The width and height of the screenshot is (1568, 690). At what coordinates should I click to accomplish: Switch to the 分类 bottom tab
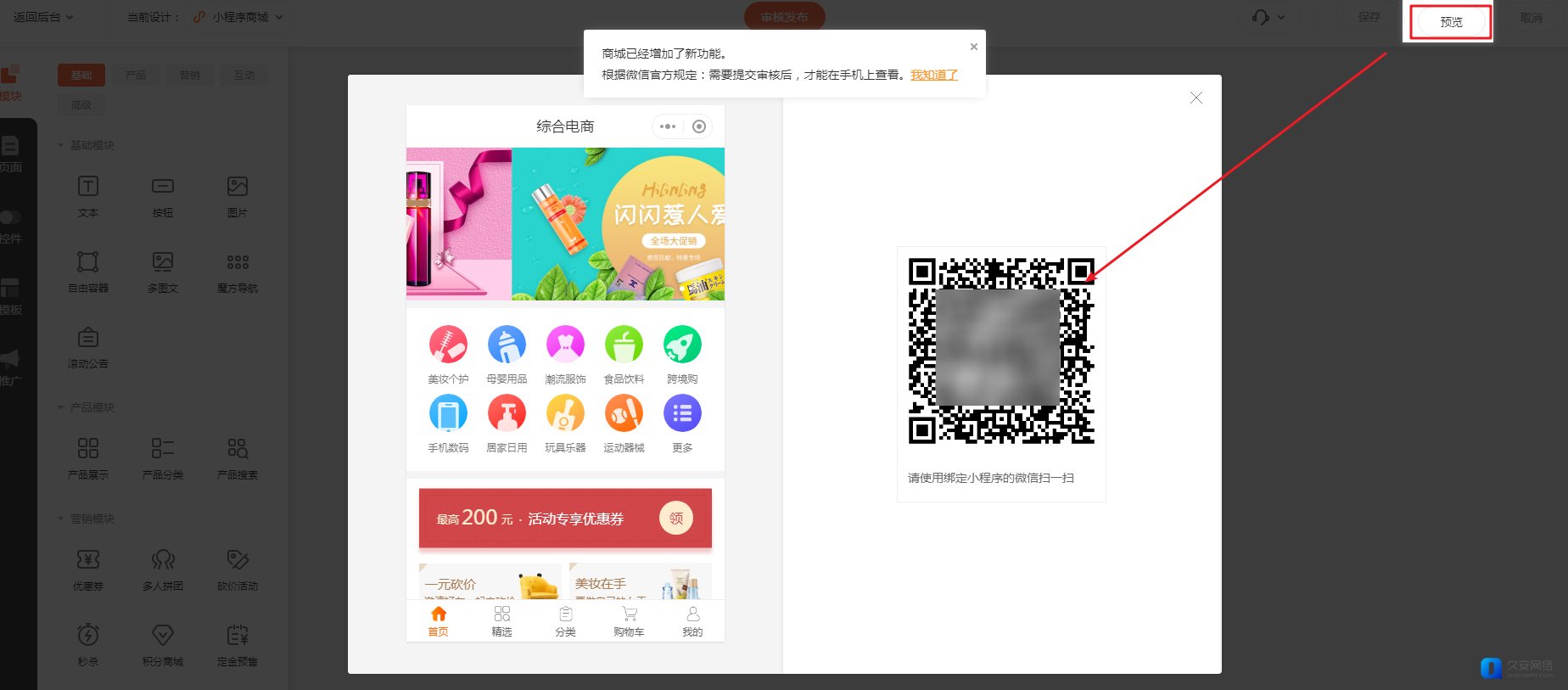[565, 621]
